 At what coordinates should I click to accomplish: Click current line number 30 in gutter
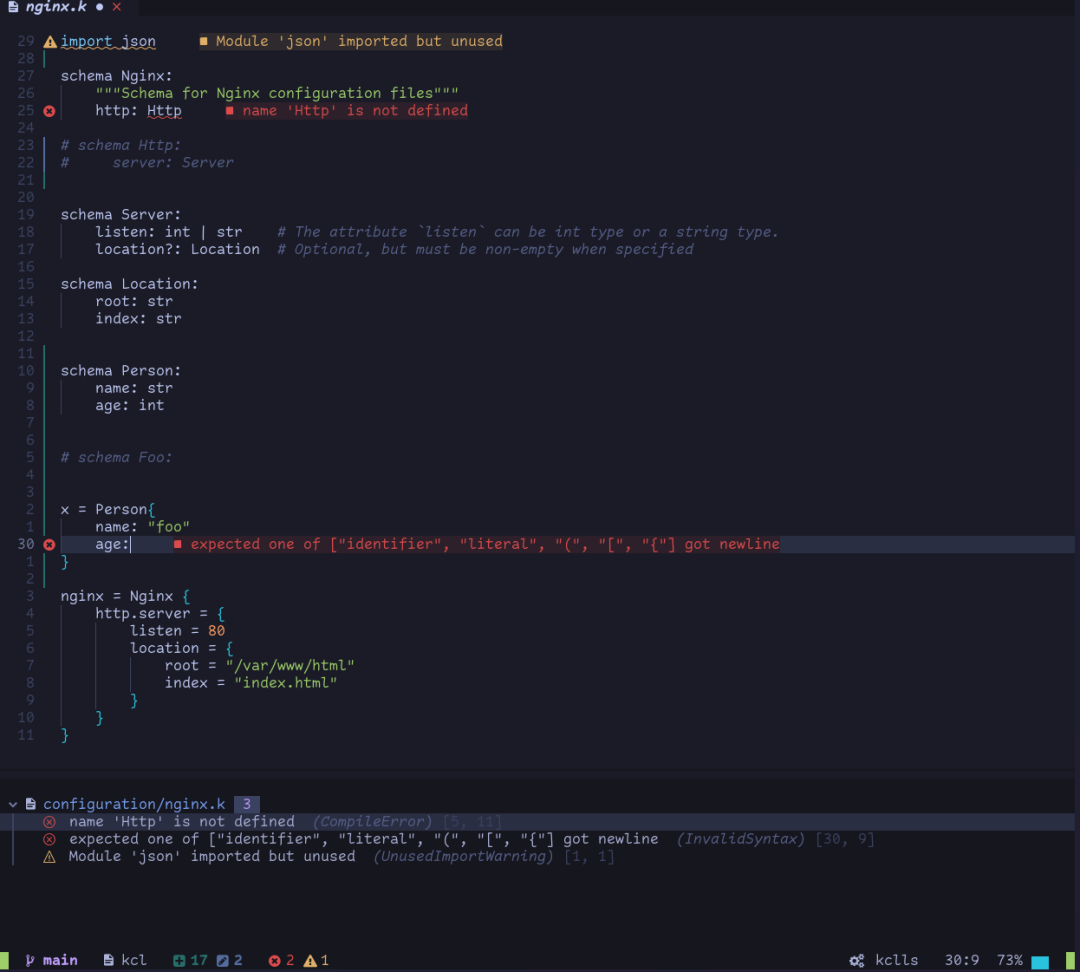pos(25,544)
